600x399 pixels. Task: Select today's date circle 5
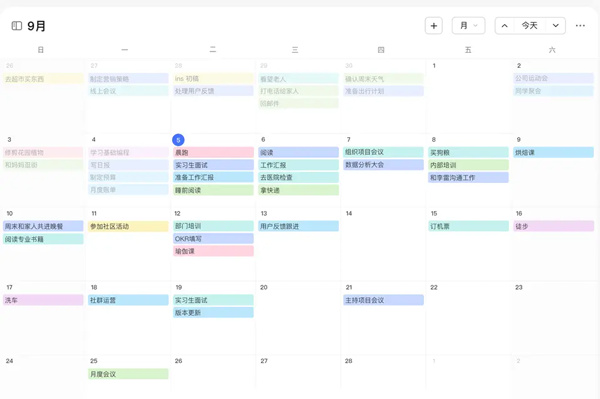tap(178, 140)
